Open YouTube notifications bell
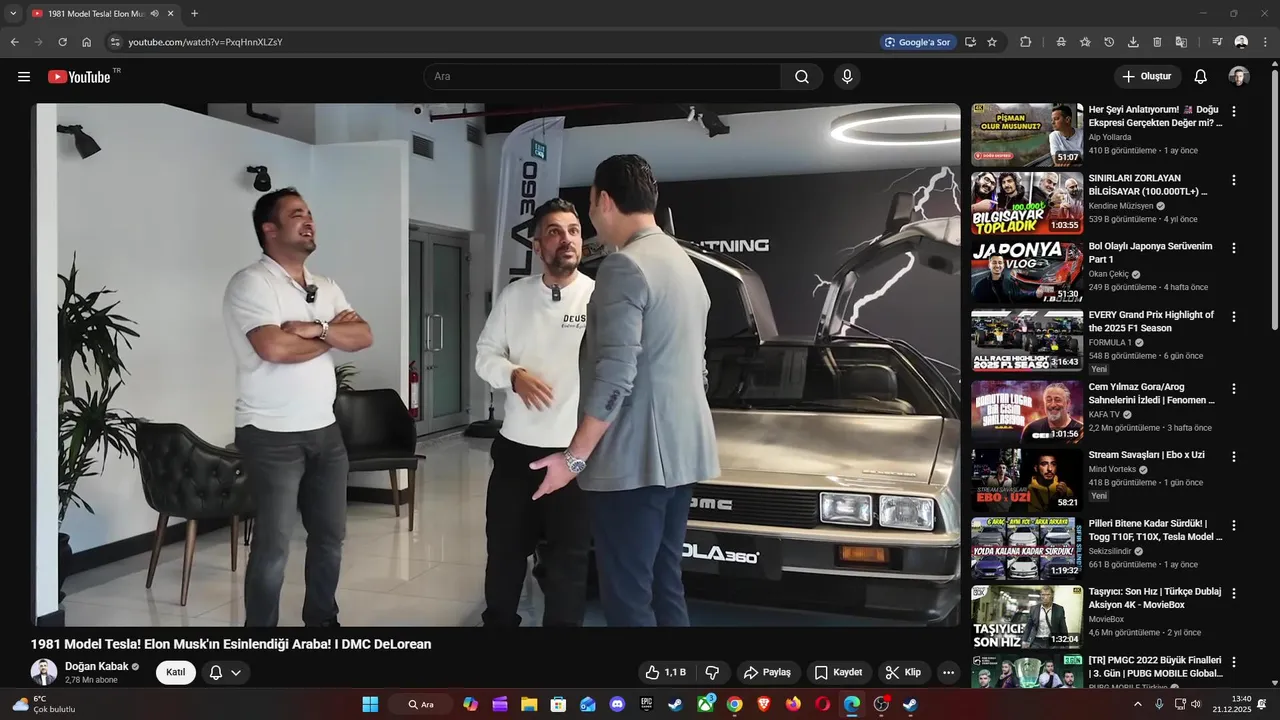The image size is (1280, 720). tap(1200, 77)
